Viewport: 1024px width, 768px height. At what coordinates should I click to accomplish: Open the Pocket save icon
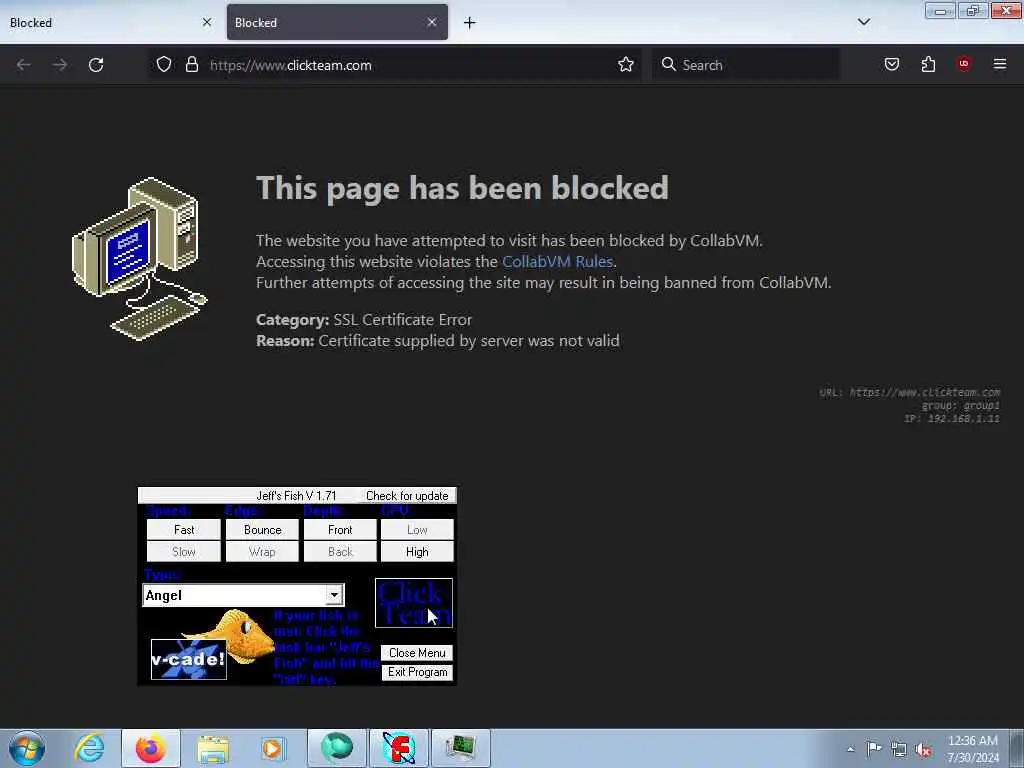pos(892,65)
